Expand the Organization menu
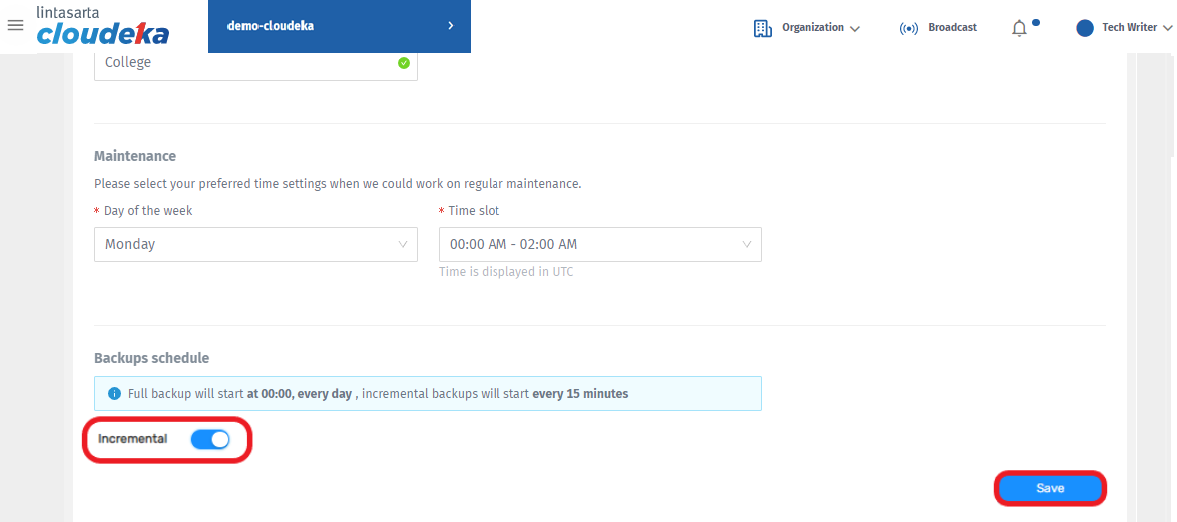 point(820,28)
